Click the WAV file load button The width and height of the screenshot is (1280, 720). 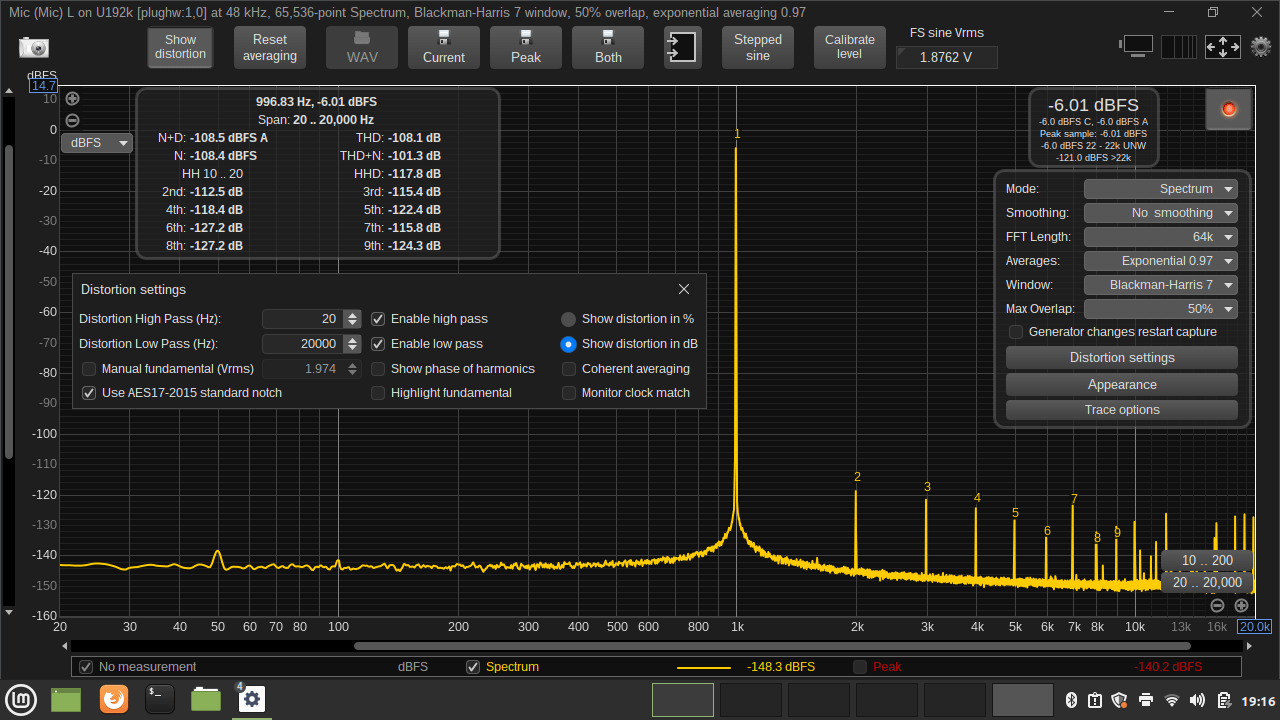pyautogui.click(x=362, y=47)
